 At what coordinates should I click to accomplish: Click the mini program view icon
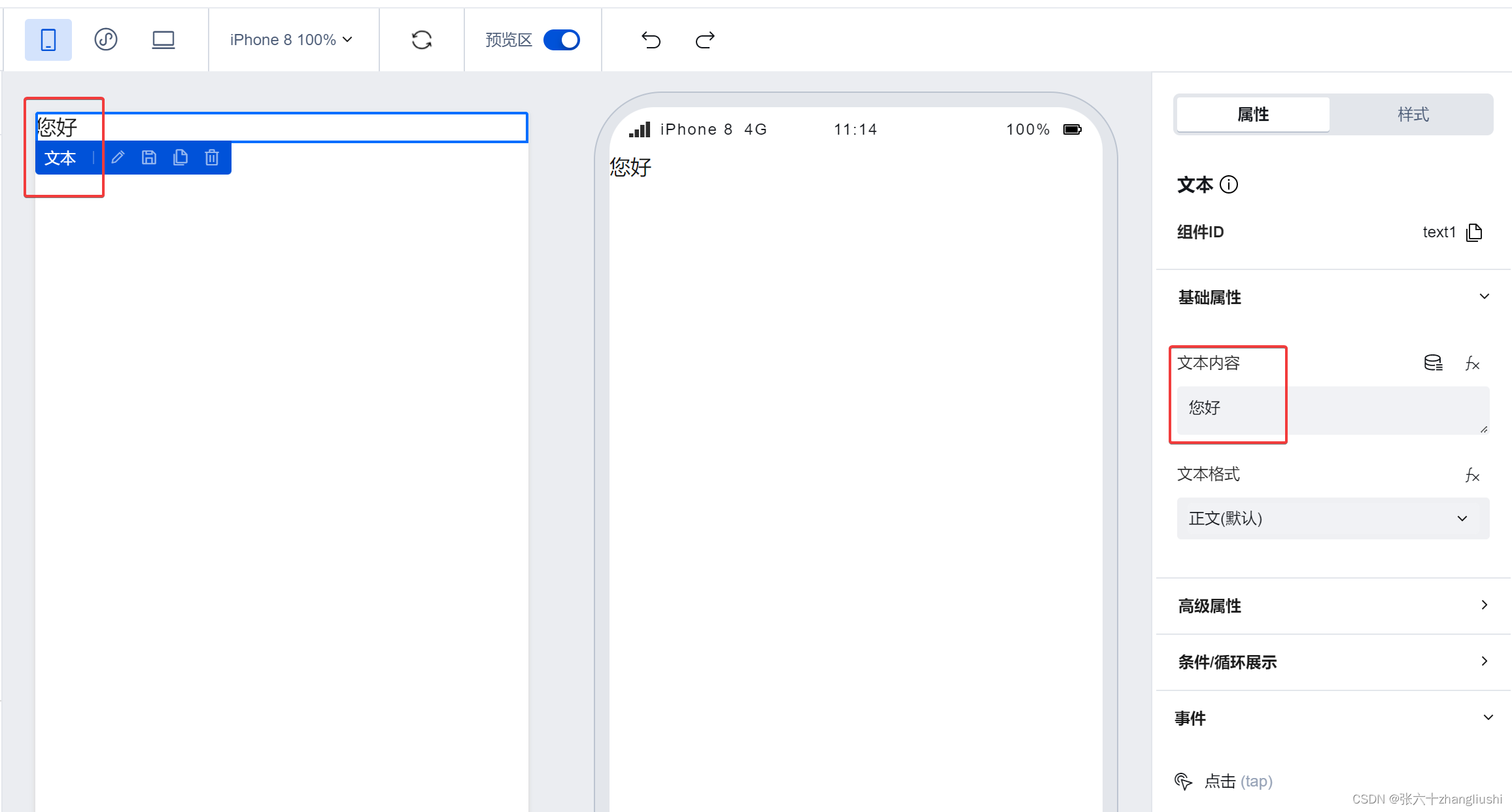[x=106, y=40]
